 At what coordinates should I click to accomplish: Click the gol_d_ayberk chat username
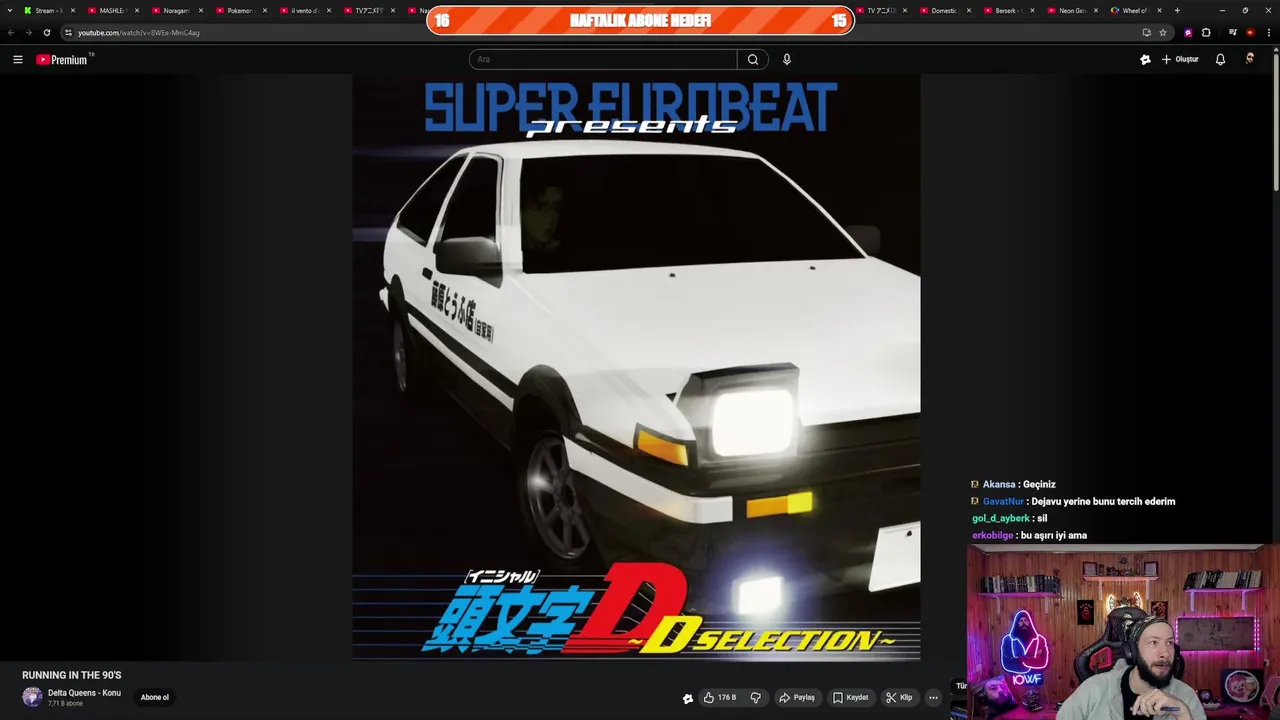tap(1001, 518)
